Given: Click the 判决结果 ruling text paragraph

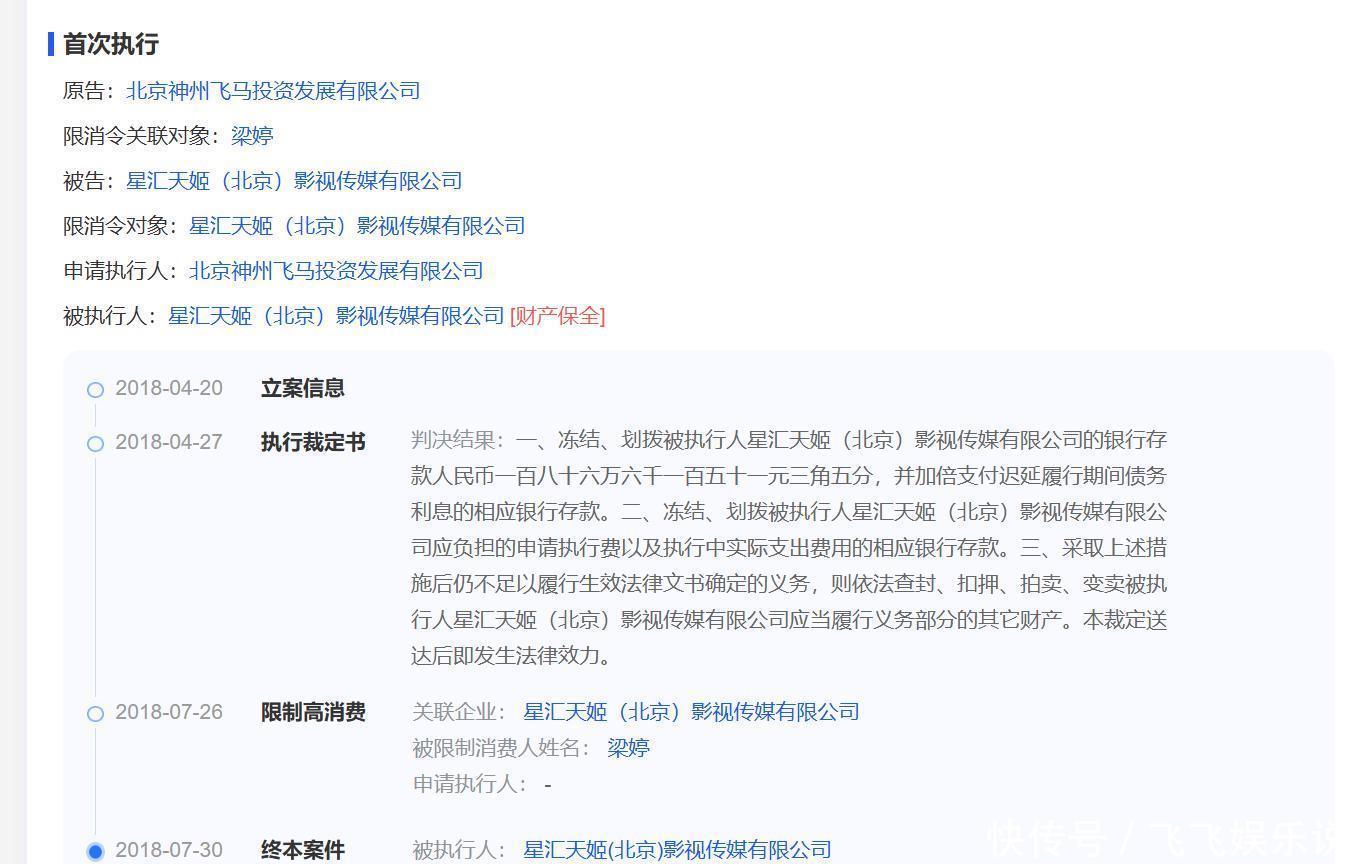Looking at the screenshot, I should (x=788, y=548).
